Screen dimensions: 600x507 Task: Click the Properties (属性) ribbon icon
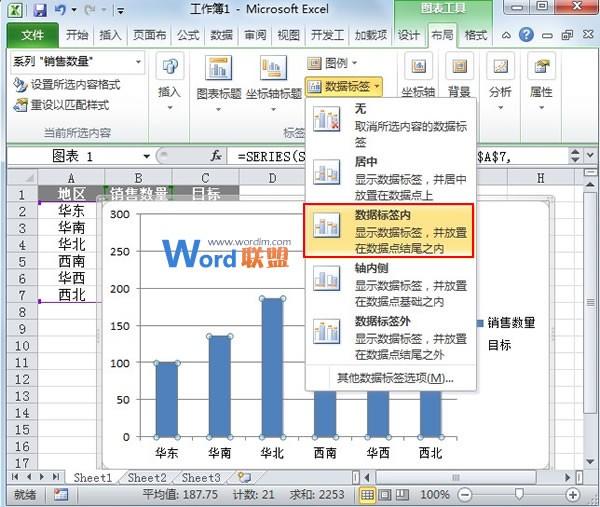[x=541, y=79]
